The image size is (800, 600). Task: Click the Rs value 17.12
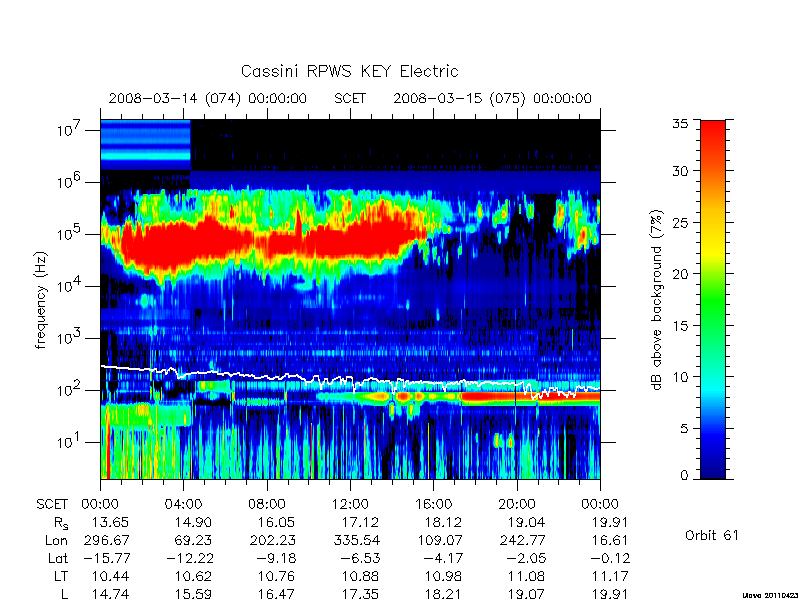[361, 523]
